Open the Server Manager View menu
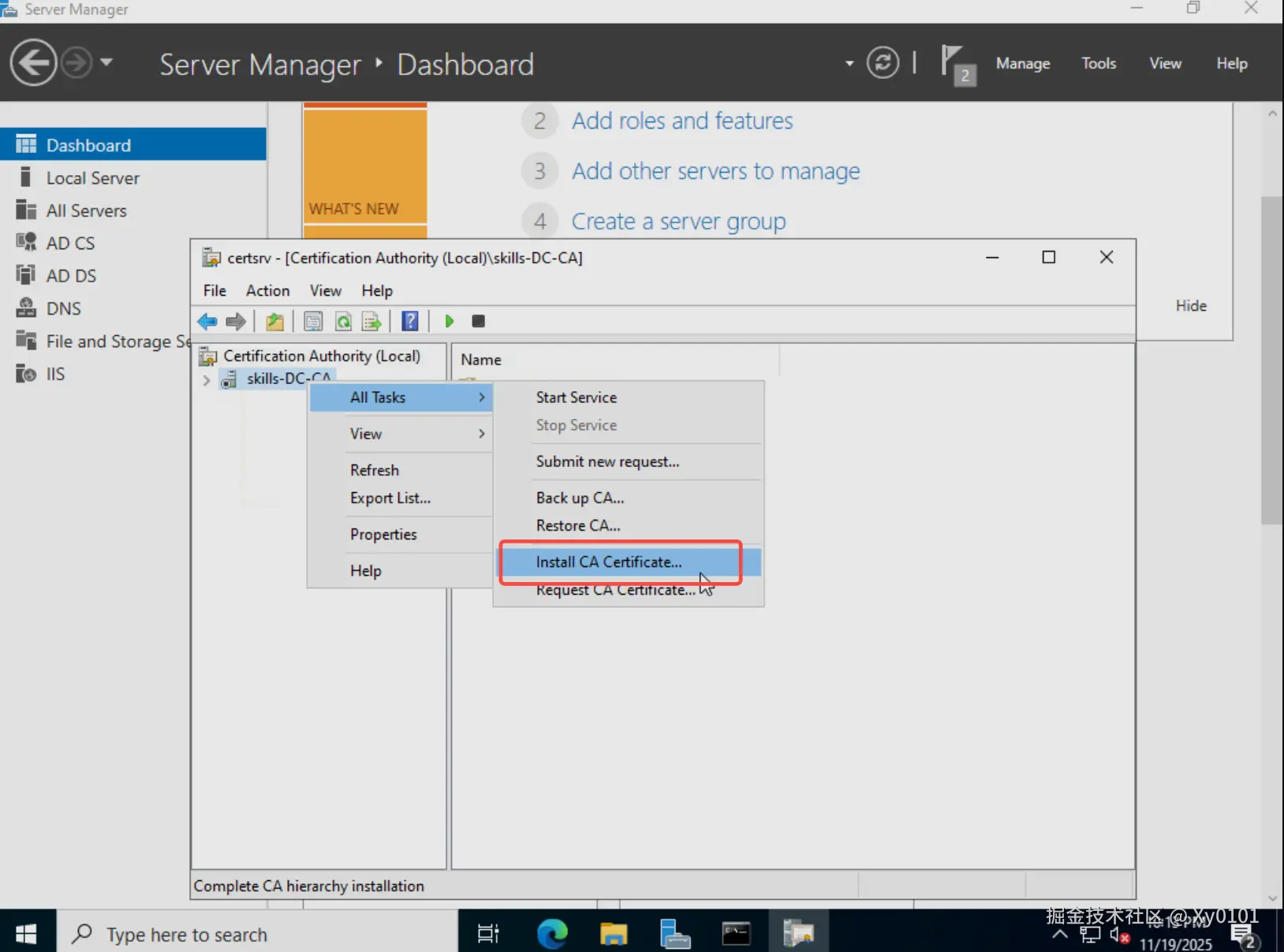This screenshot has height=952, width=1284. point(1165,63)
